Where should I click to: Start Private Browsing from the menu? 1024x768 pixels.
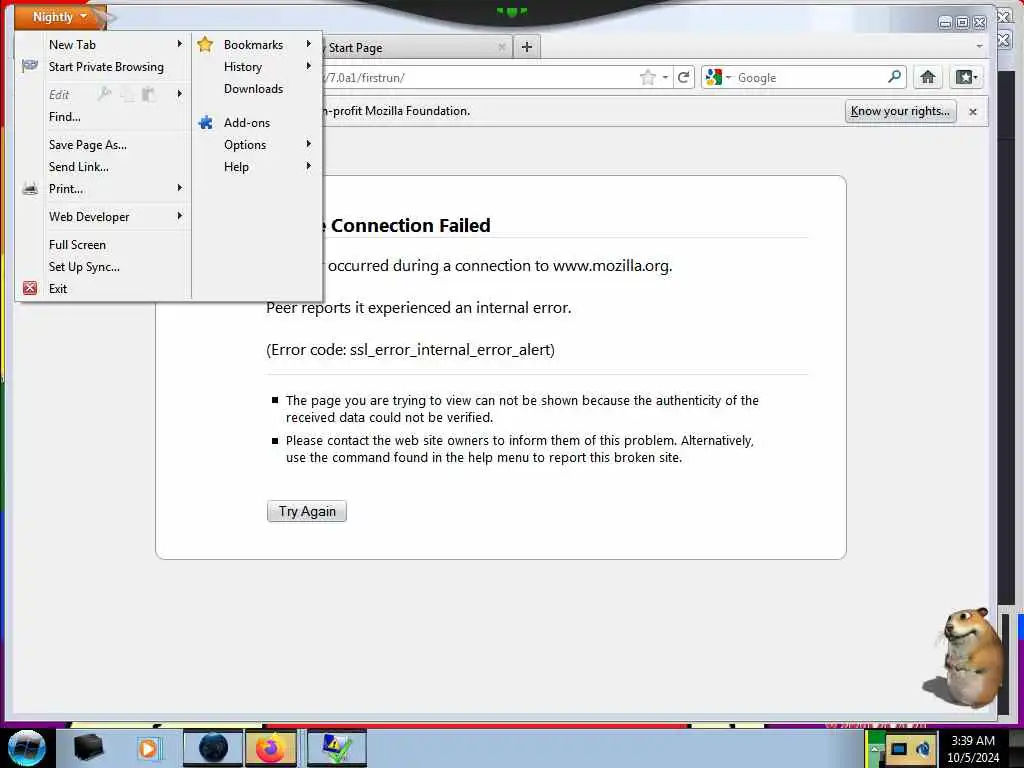(x=106, y=67)
